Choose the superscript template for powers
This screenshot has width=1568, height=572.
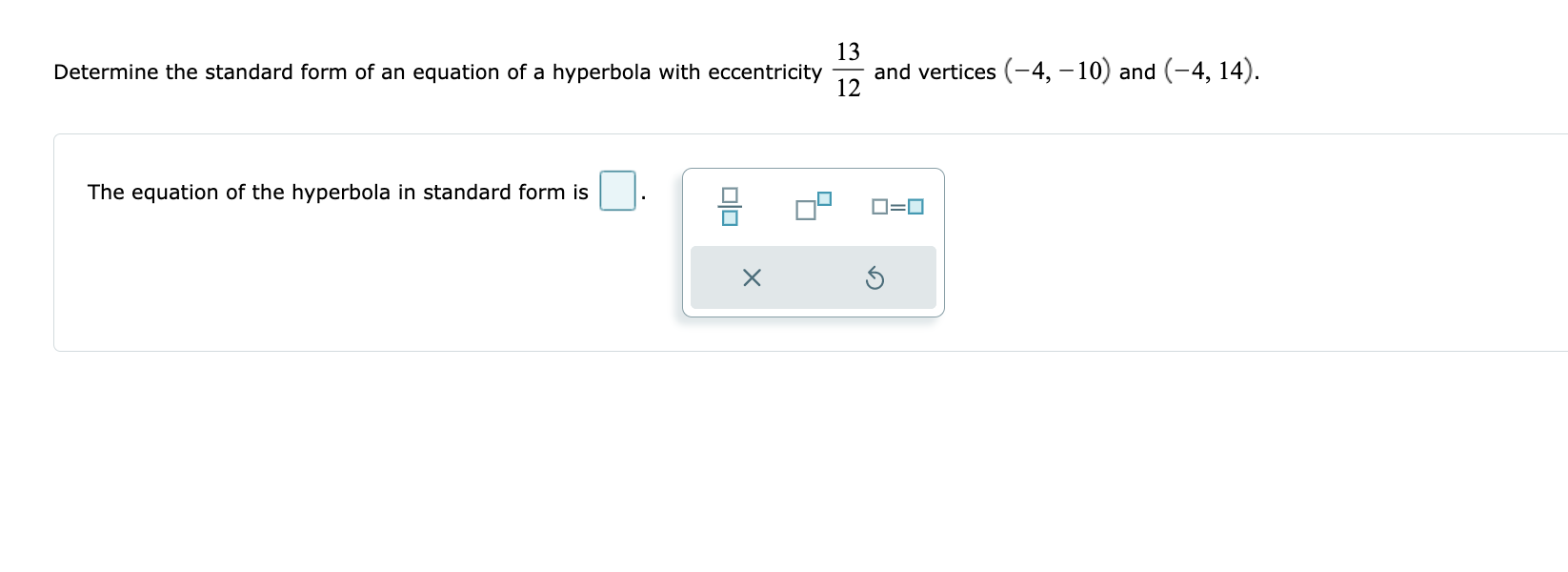point(811,205)
